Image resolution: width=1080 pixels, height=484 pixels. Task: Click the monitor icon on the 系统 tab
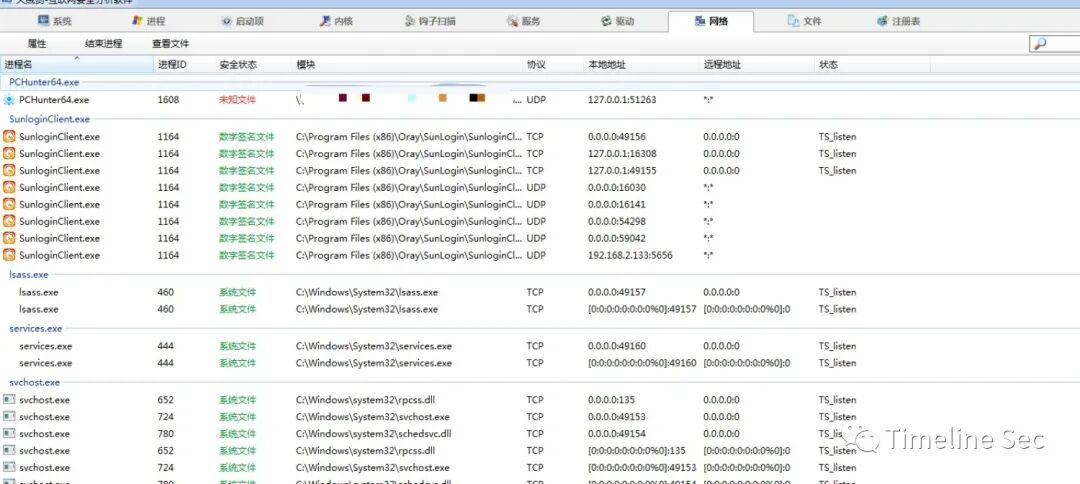tap(43, 21)
